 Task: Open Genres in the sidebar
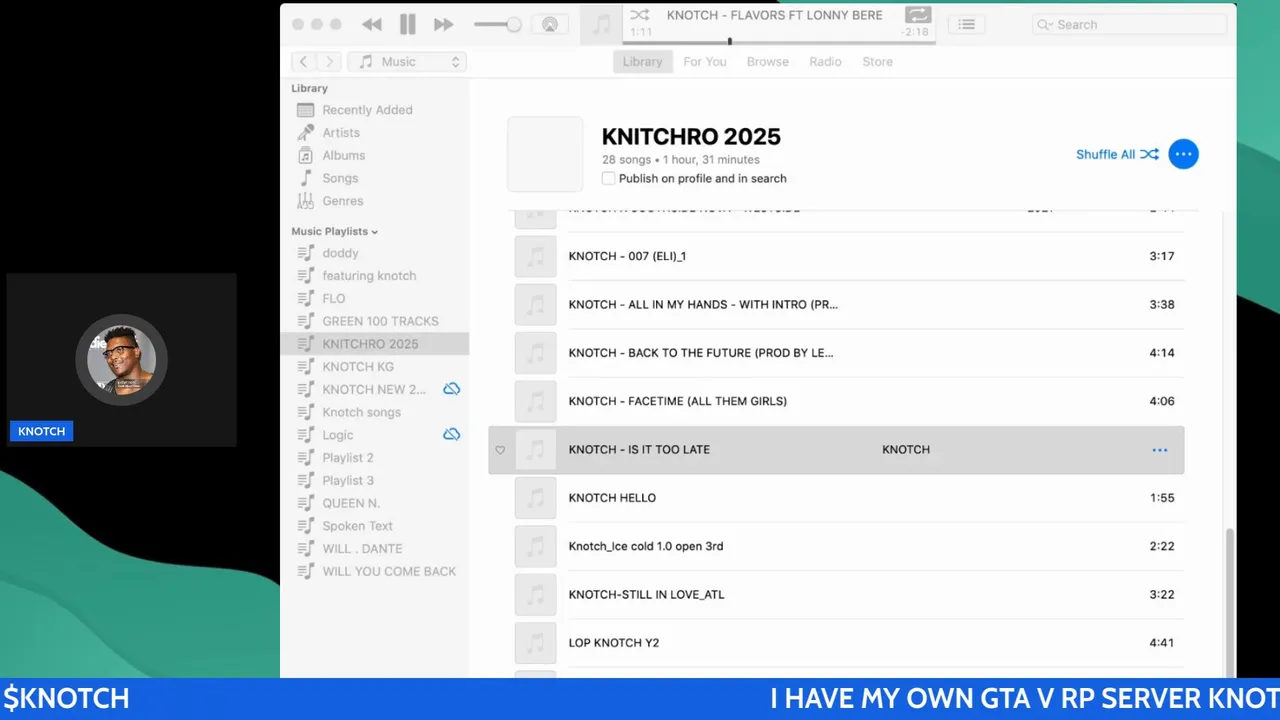point(343,201)
